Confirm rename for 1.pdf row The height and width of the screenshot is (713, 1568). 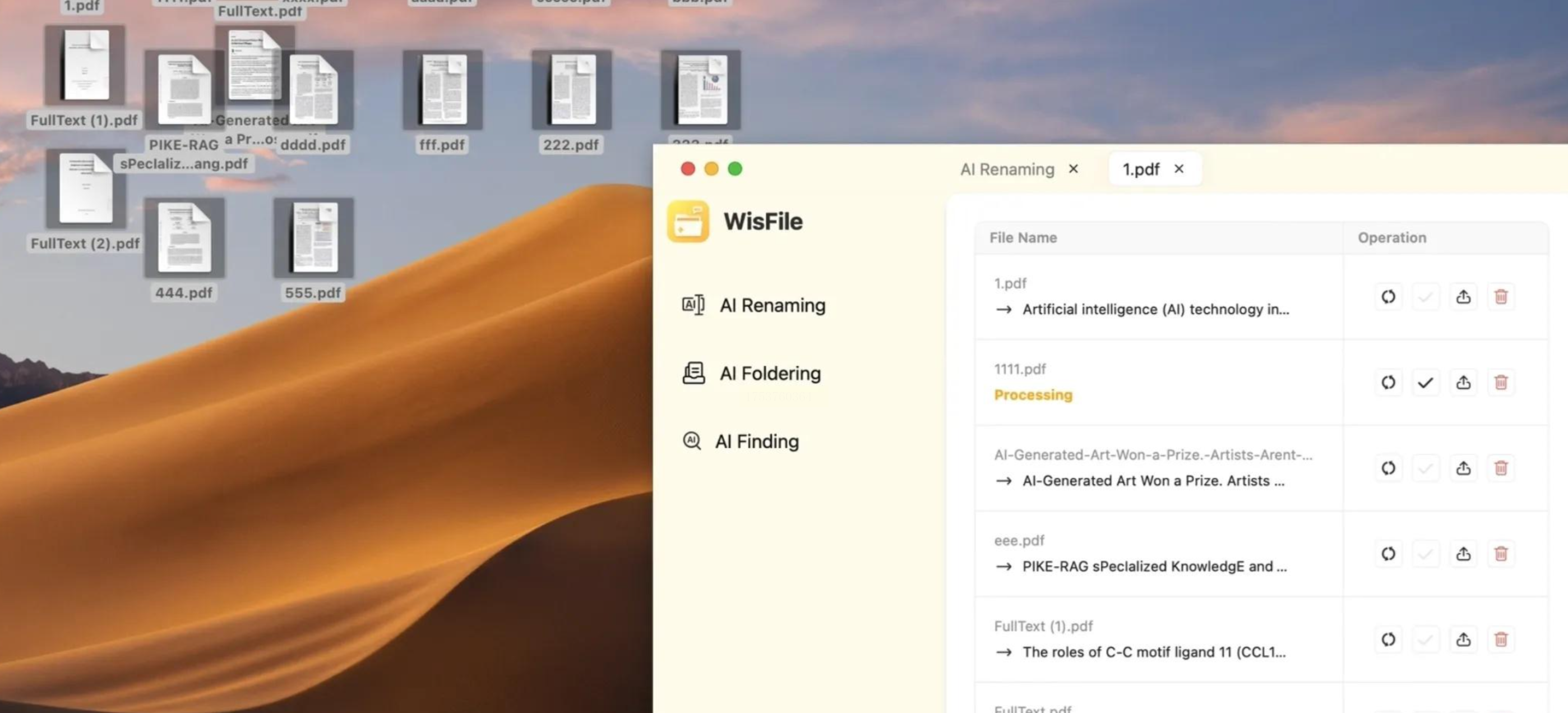tap(1425, 297)
